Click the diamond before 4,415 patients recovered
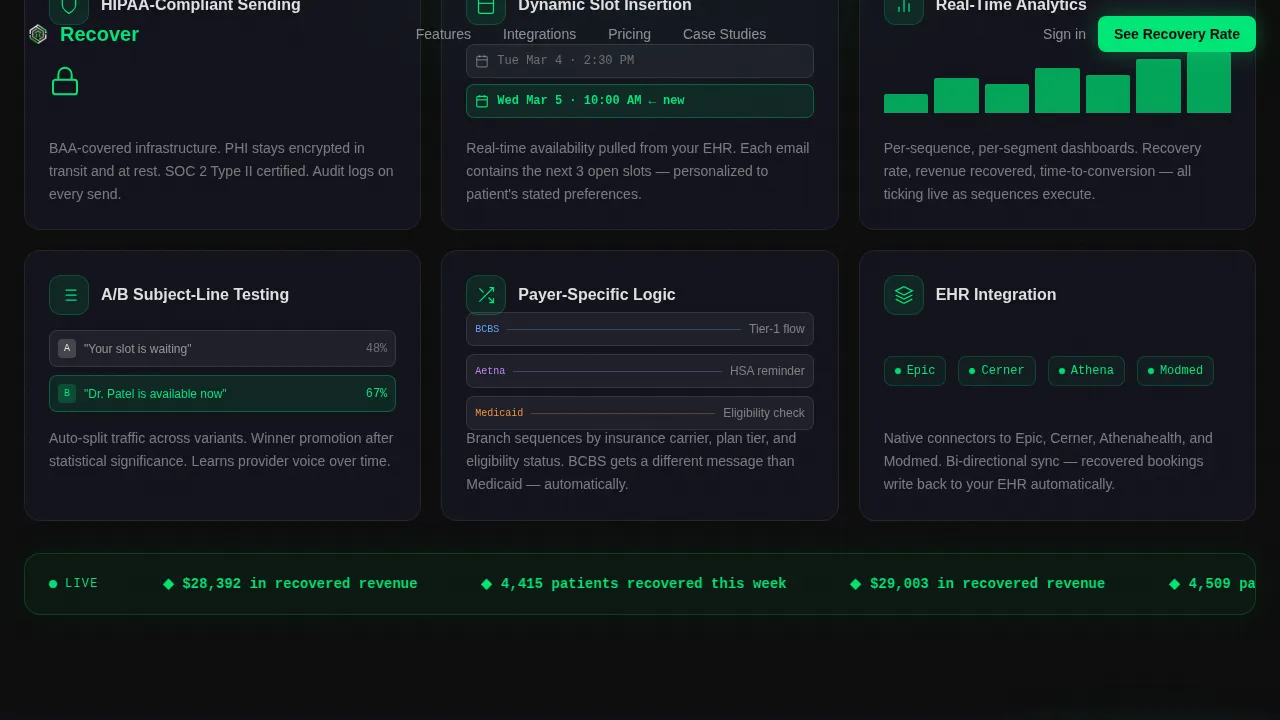 [487, 584]
